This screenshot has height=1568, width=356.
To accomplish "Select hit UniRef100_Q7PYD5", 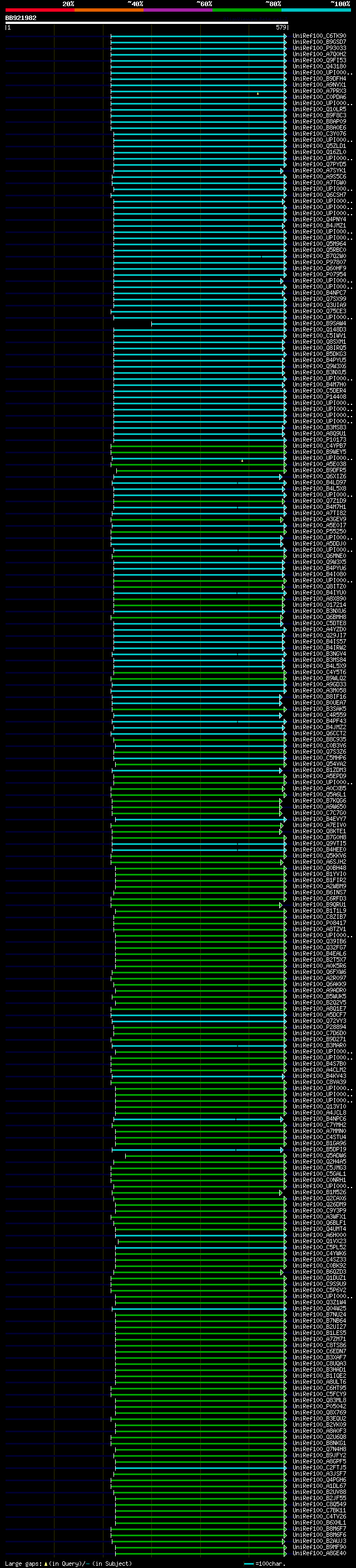I will pos(319,164).
